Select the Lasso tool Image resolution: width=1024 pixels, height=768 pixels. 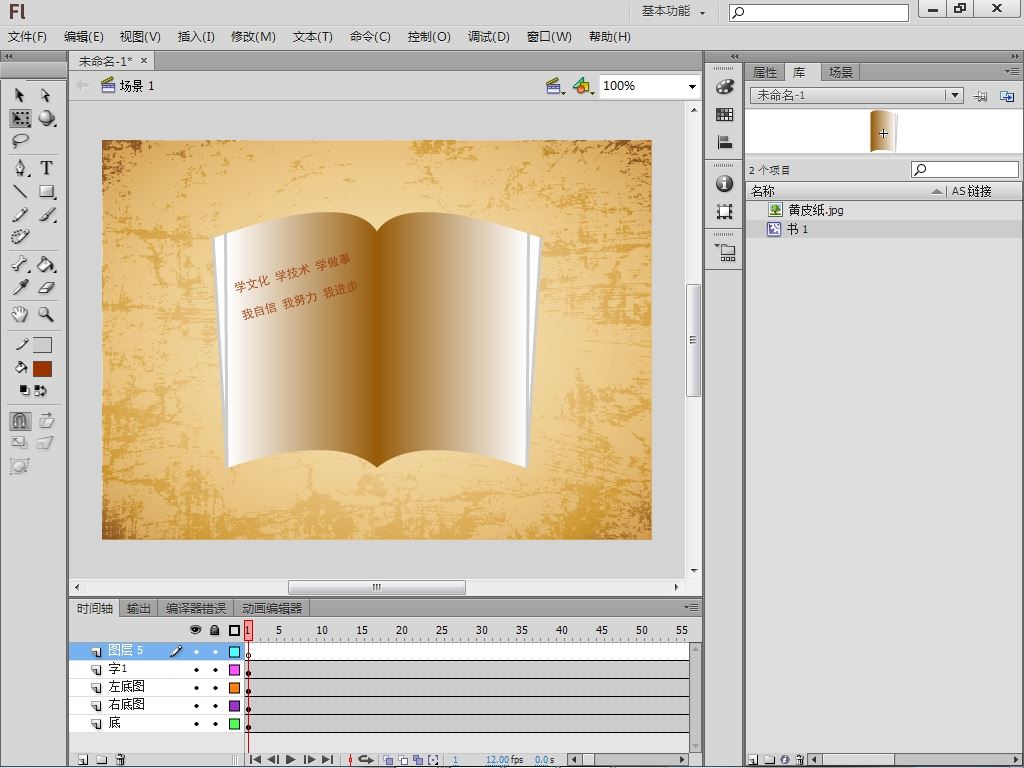pos(20,142)
